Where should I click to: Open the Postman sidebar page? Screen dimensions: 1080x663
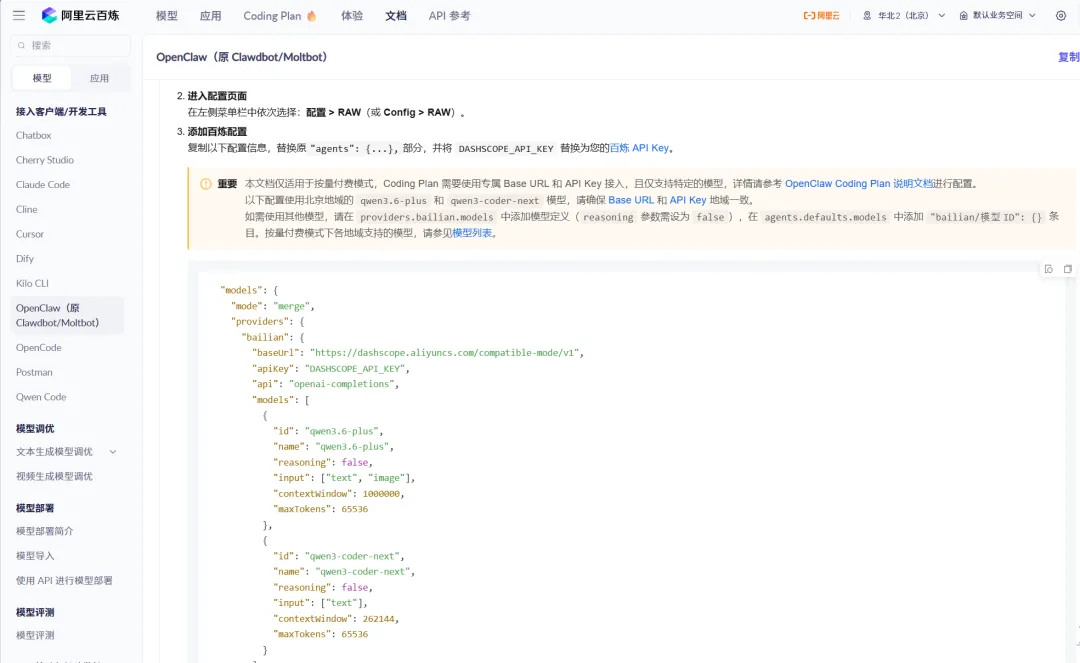(34, 372)
